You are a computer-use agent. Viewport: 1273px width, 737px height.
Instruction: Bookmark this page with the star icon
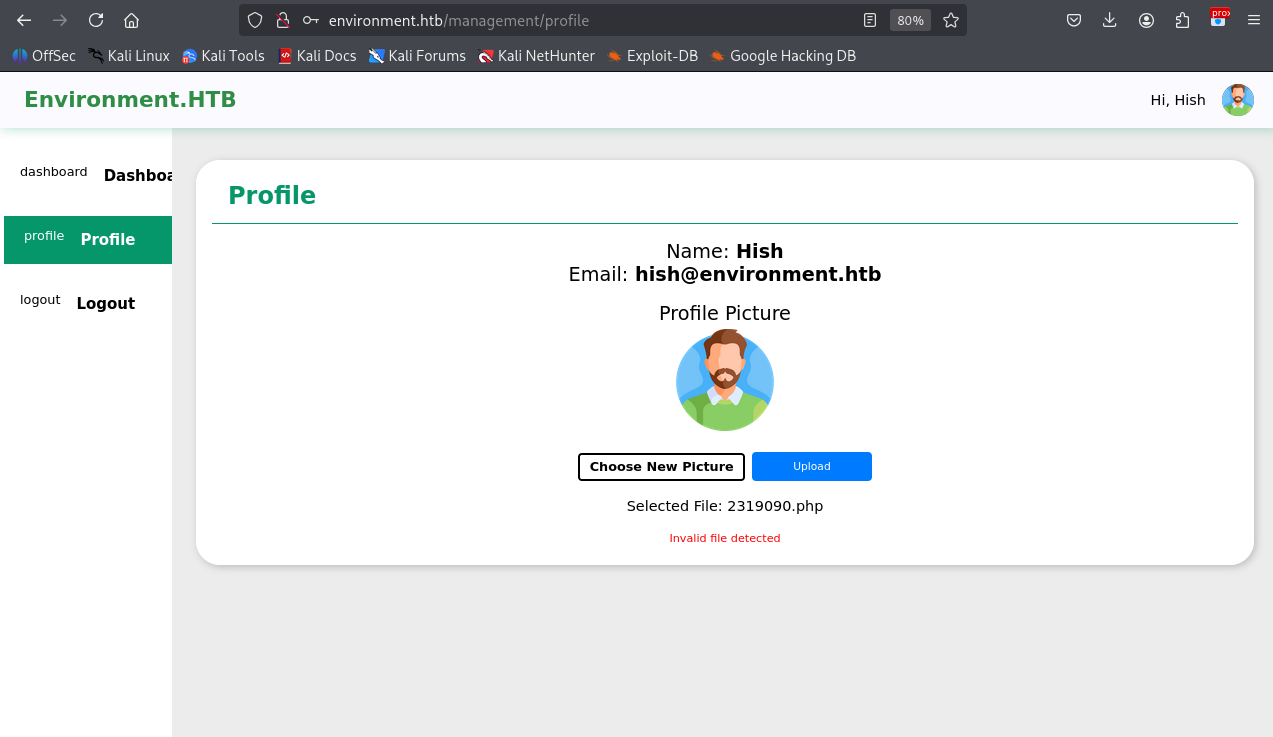point(951,20)
